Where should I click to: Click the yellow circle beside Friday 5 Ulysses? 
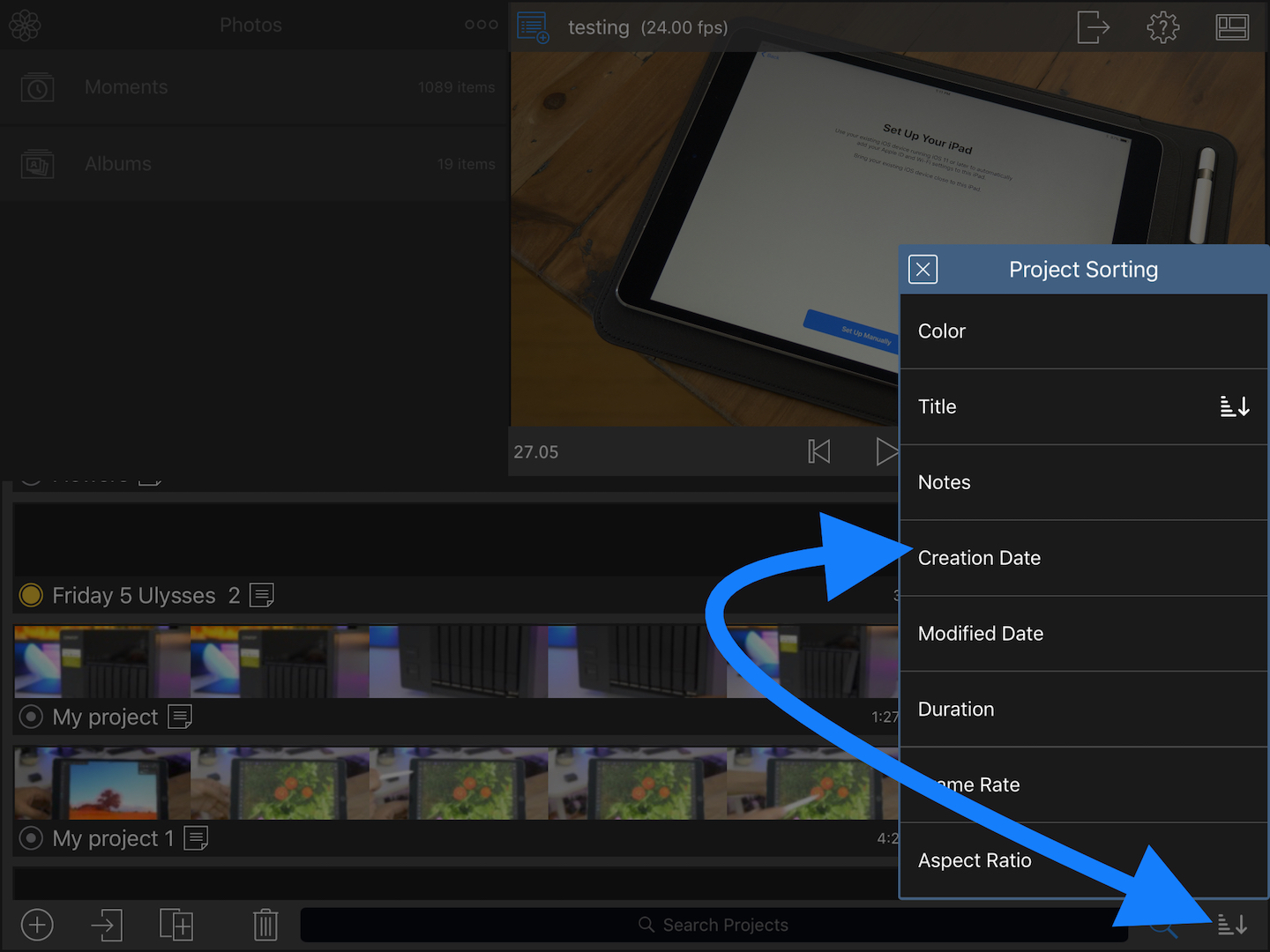click(31, 595)
